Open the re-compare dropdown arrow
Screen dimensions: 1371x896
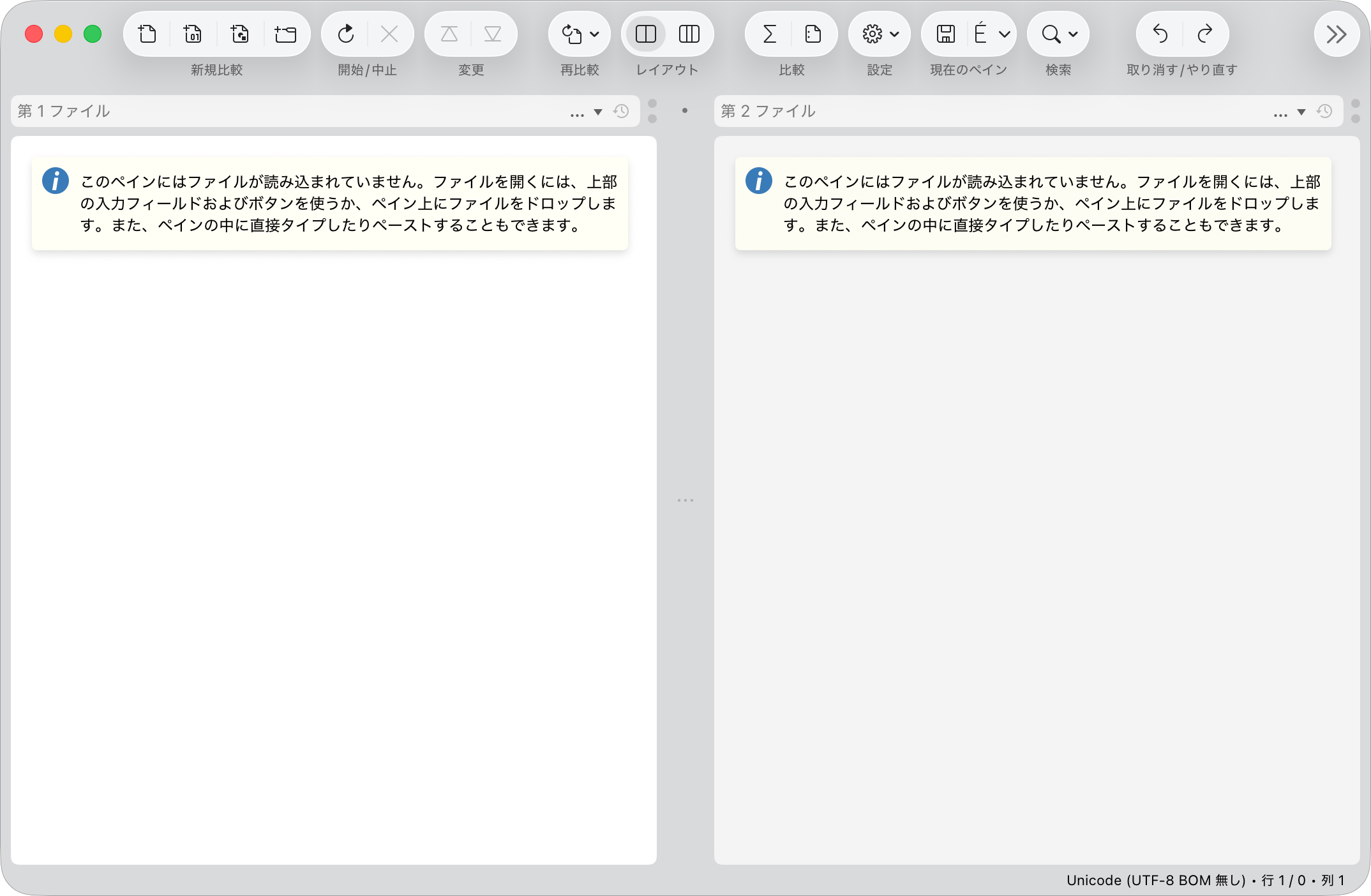click(595, 34)
